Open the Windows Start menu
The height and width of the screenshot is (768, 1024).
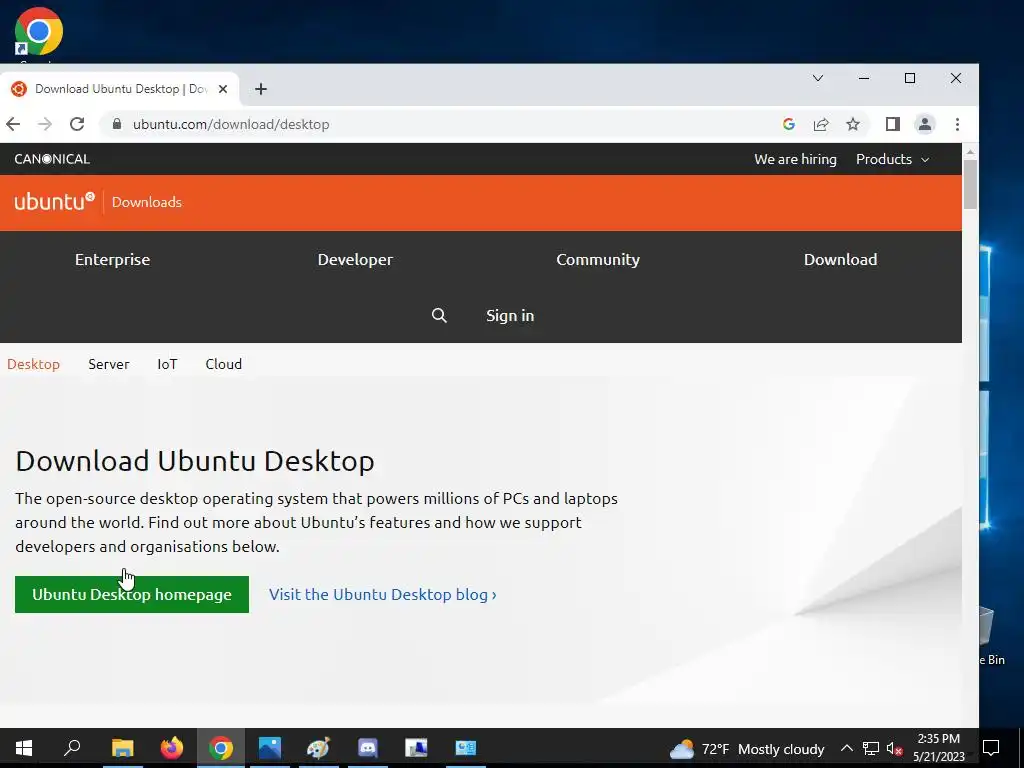coord(24,748)
